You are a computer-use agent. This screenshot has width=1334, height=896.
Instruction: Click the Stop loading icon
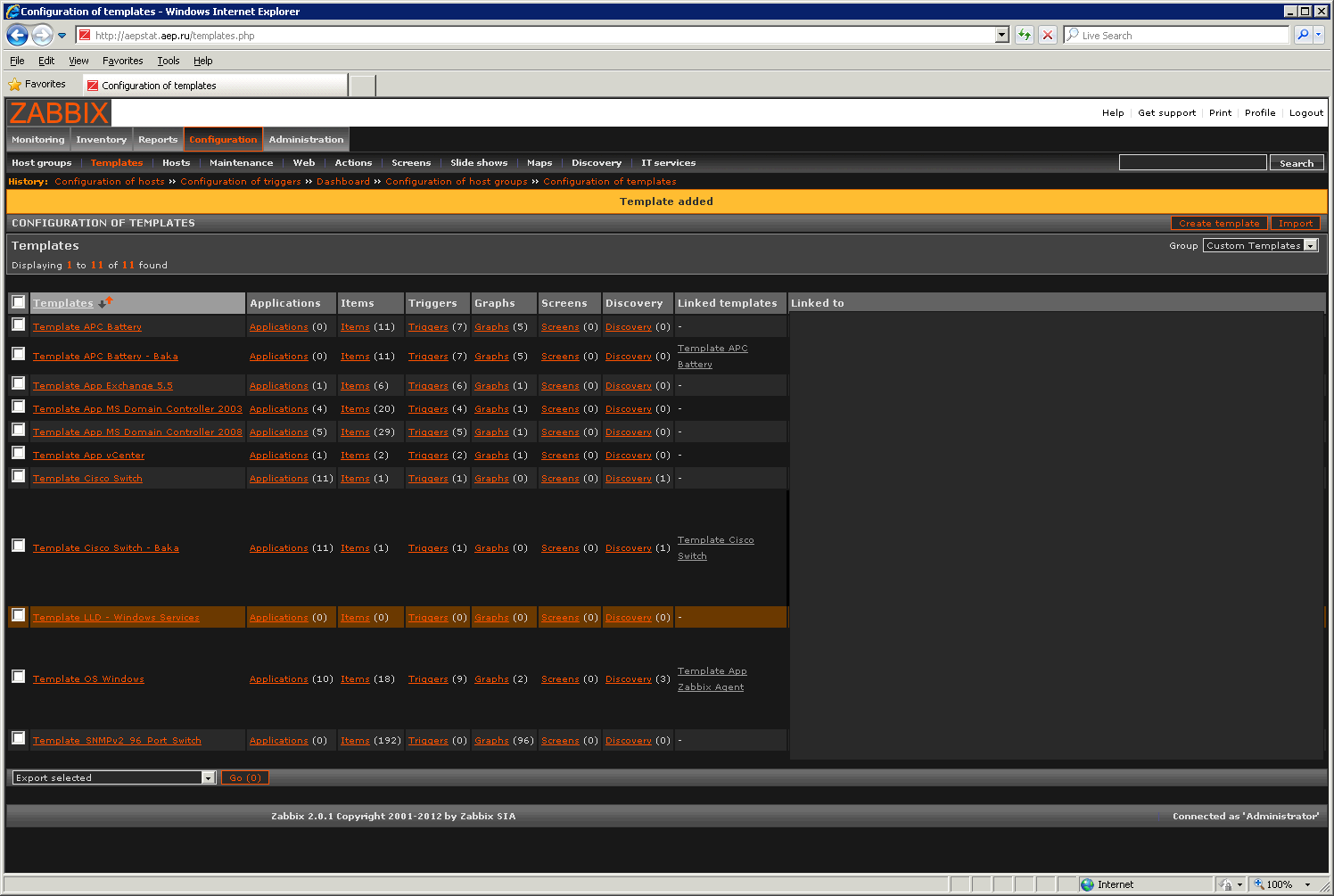point(1048,35)
